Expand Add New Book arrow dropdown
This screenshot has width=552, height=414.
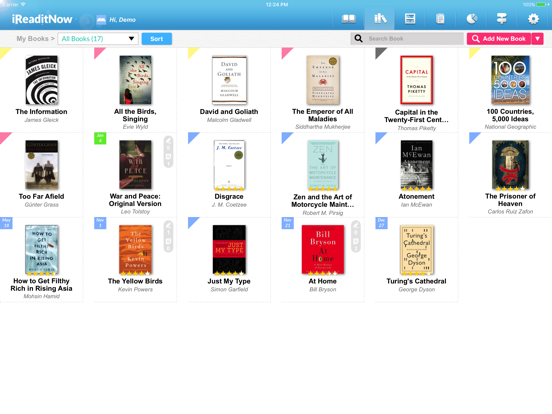(538, 38)
